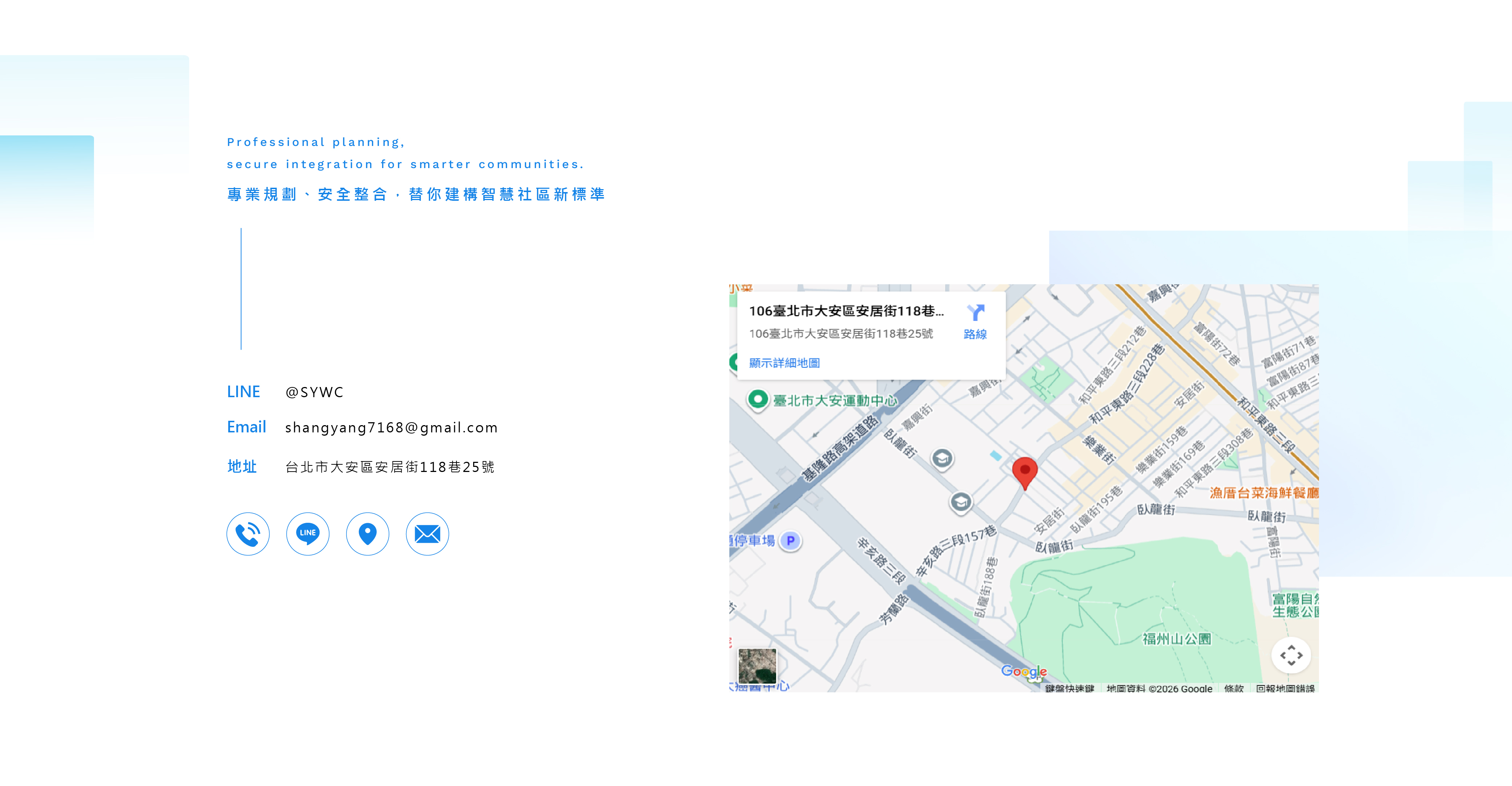Click the parking P marker on map

[791, 541]
